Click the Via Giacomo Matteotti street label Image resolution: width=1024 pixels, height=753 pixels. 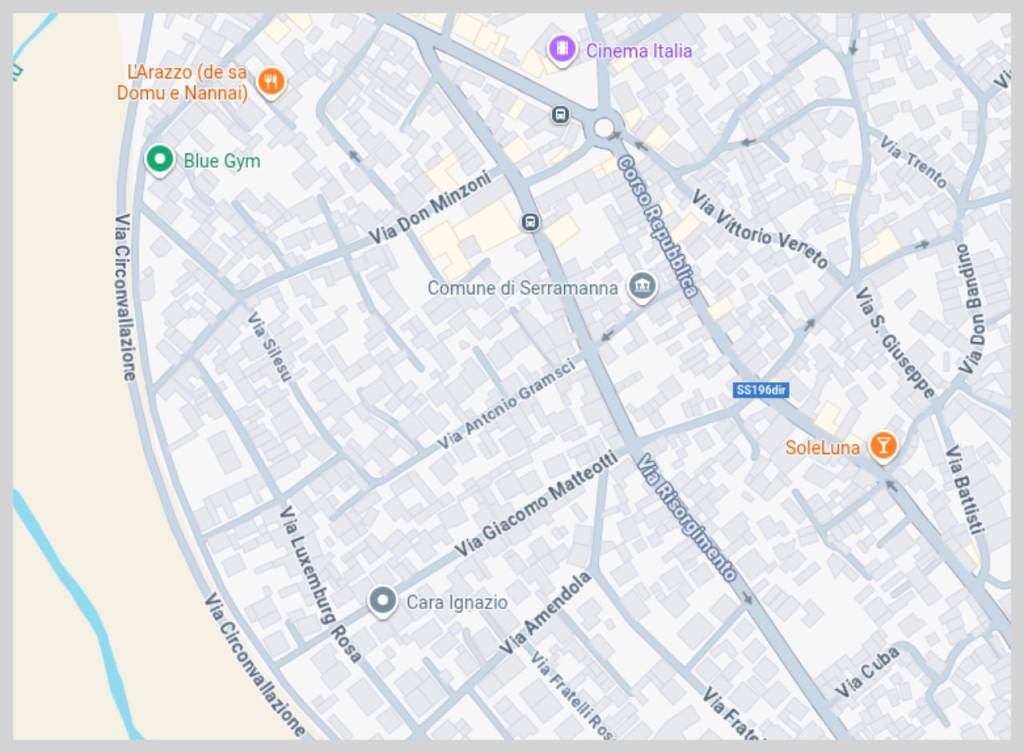(536, 504)
